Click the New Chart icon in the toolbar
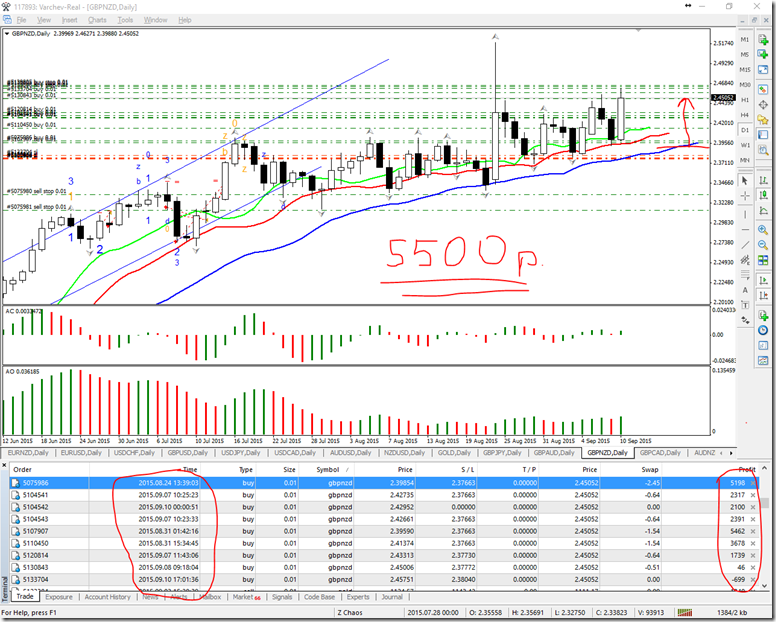Screen dimensions: 776x622 [x=763, y=40]
